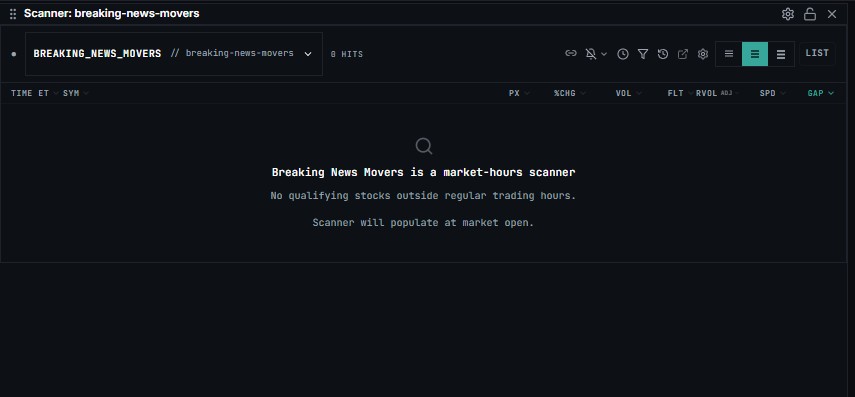
Task: Close the breaking-news-movers scanner widget
Action: 832,14
